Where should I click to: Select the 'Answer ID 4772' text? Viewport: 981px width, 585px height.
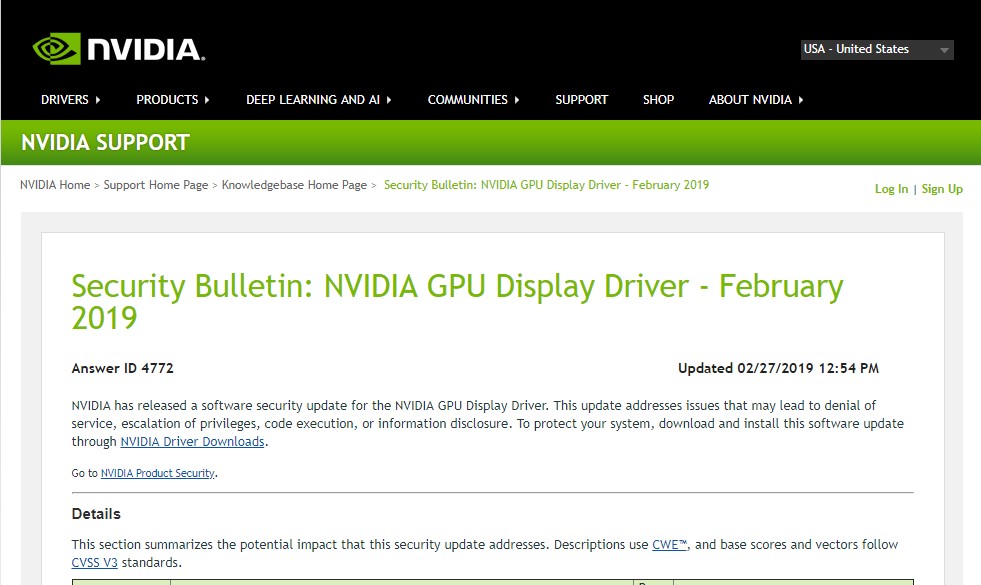point(123,369)
